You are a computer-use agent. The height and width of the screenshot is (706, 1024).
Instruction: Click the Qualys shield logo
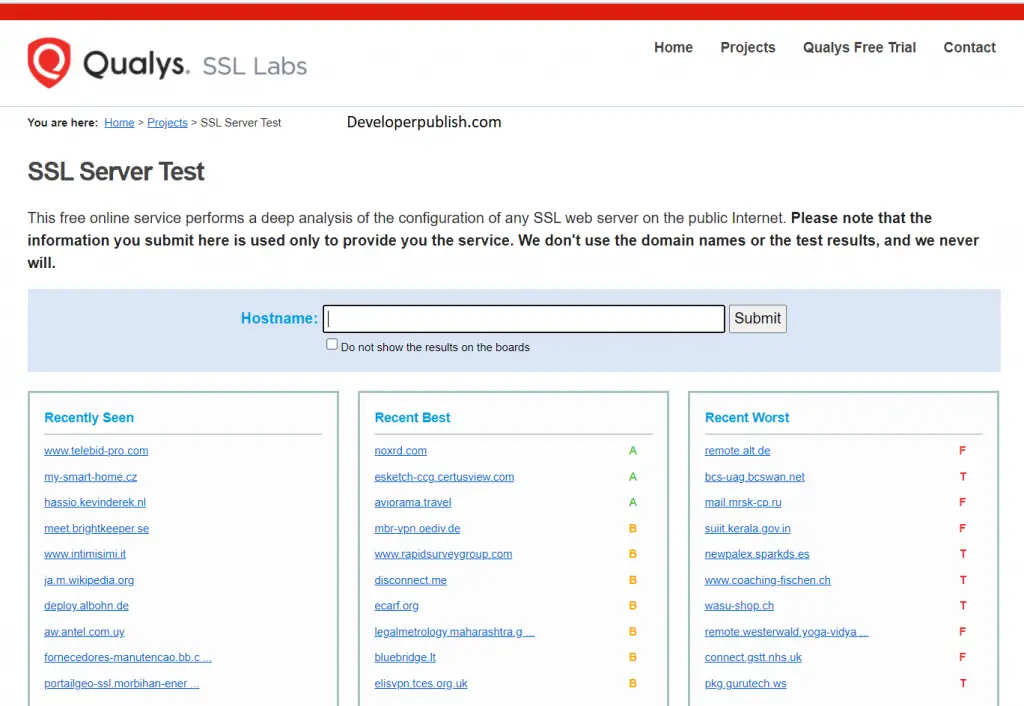coord(49,63)
